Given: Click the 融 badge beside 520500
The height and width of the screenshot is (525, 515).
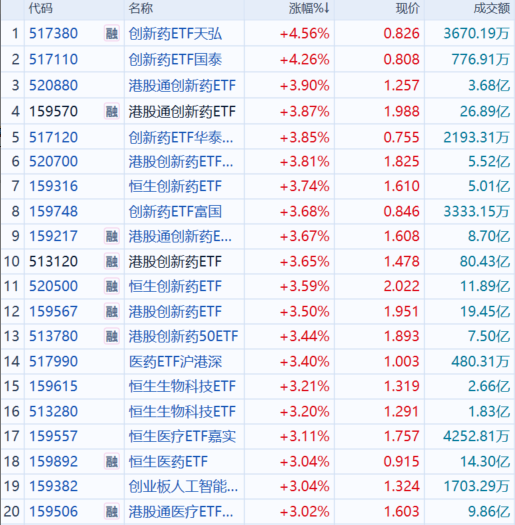Looking at the screenshot, I should click(x=112, y=286).
